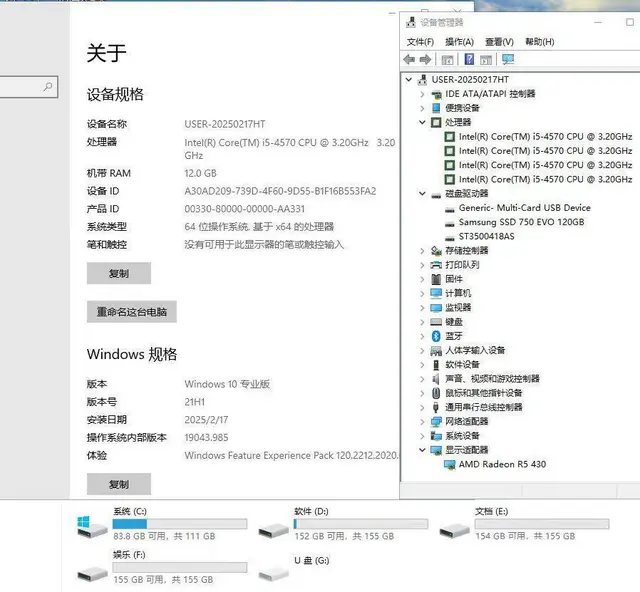Click the scan for hardware changes monitor icon
The image size is (640, 592).
coord(508,60)
